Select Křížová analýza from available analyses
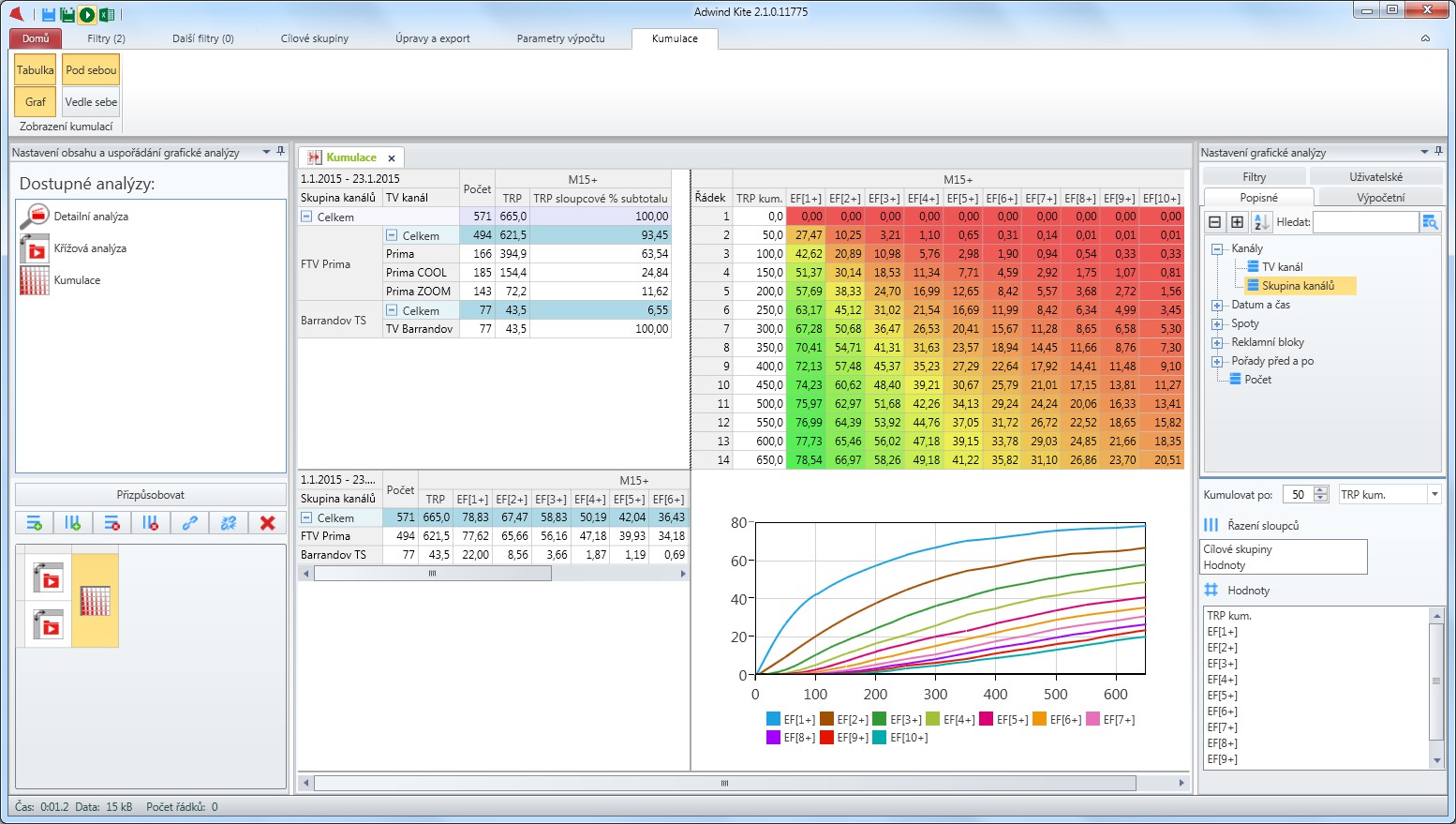The height and width of the screenshot is (824, 1456). 90,248
